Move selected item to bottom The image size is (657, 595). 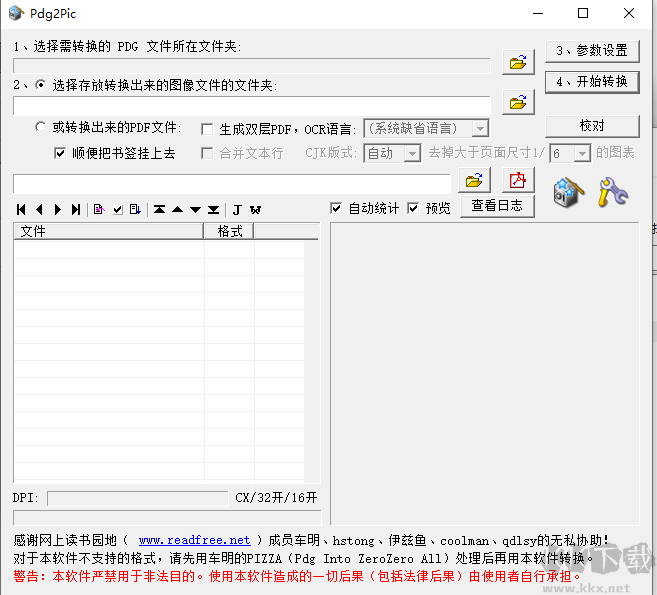point(214,210)
